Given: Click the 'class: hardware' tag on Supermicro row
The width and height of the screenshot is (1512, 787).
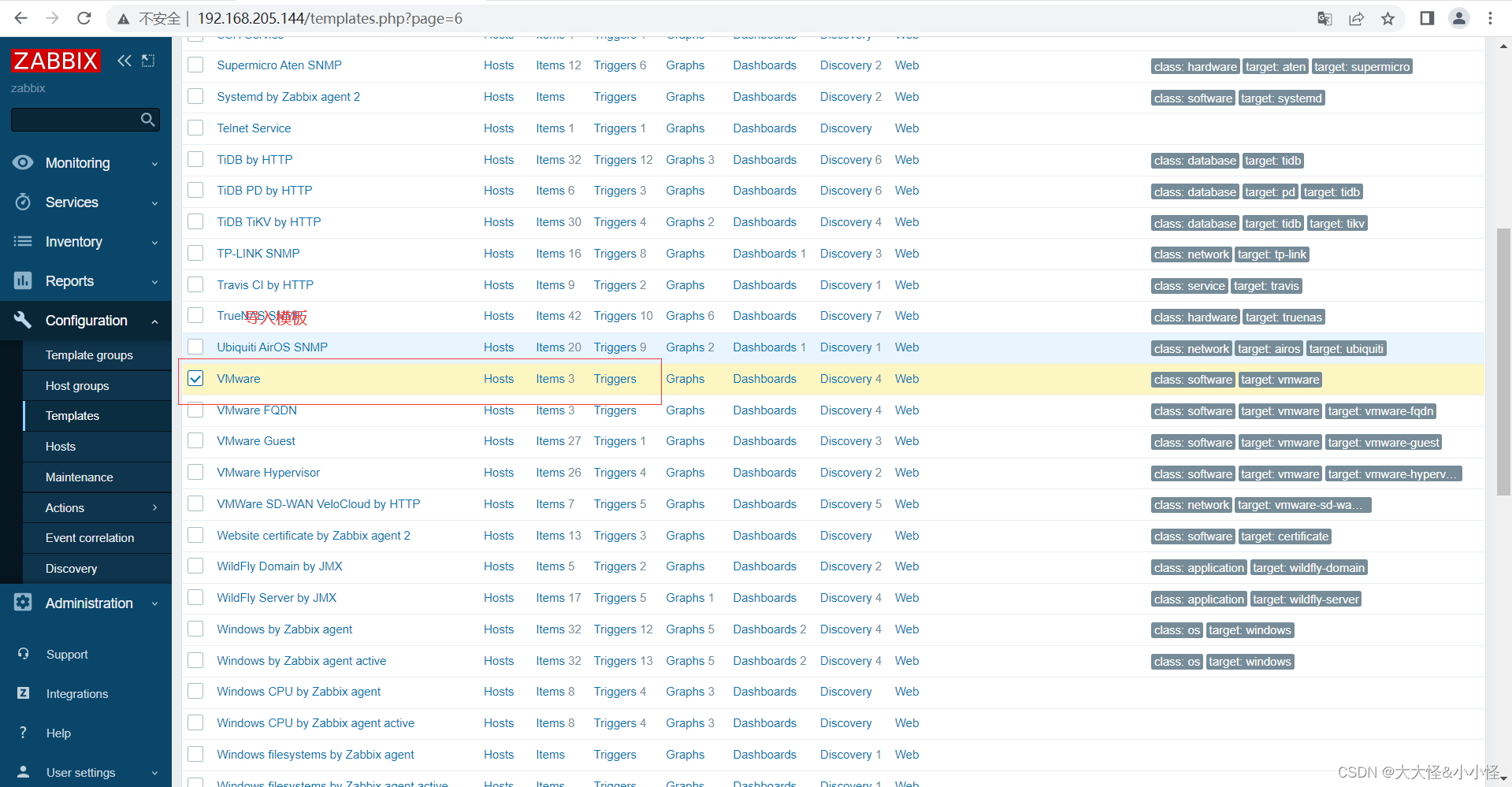Looking at the screenshot, I should point(1194,66).
